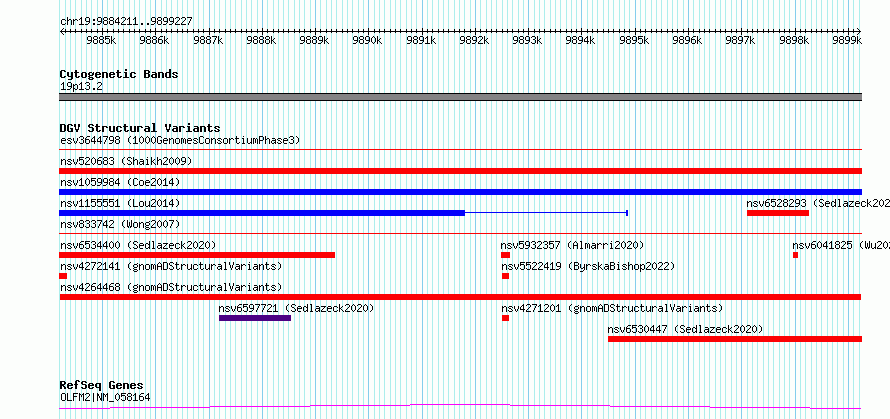Select the nsv6530447 red variant bar

click(x=735, y=339)
